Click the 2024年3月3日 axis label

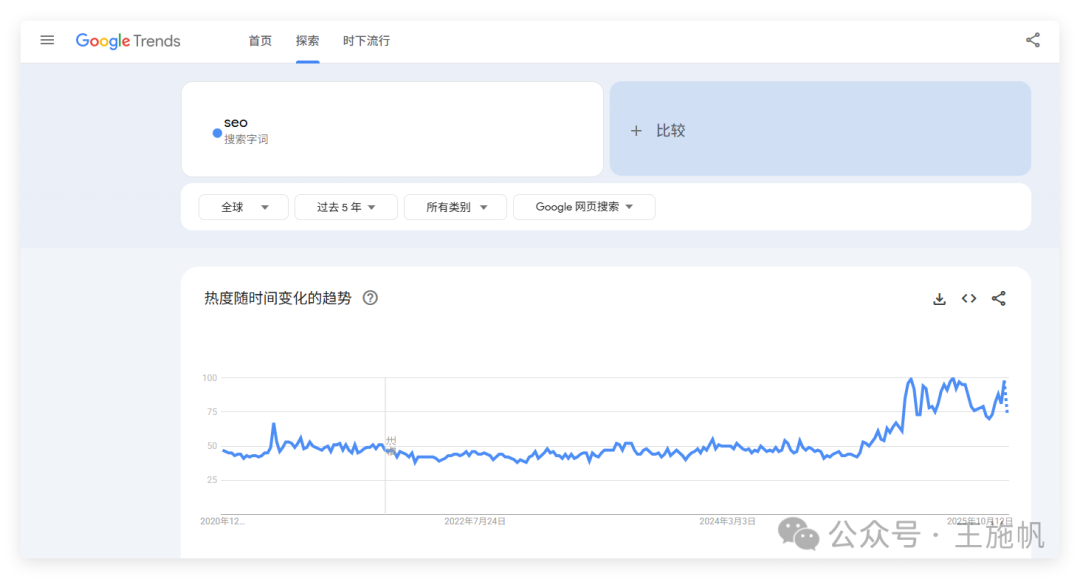click(x=730, y=521)
